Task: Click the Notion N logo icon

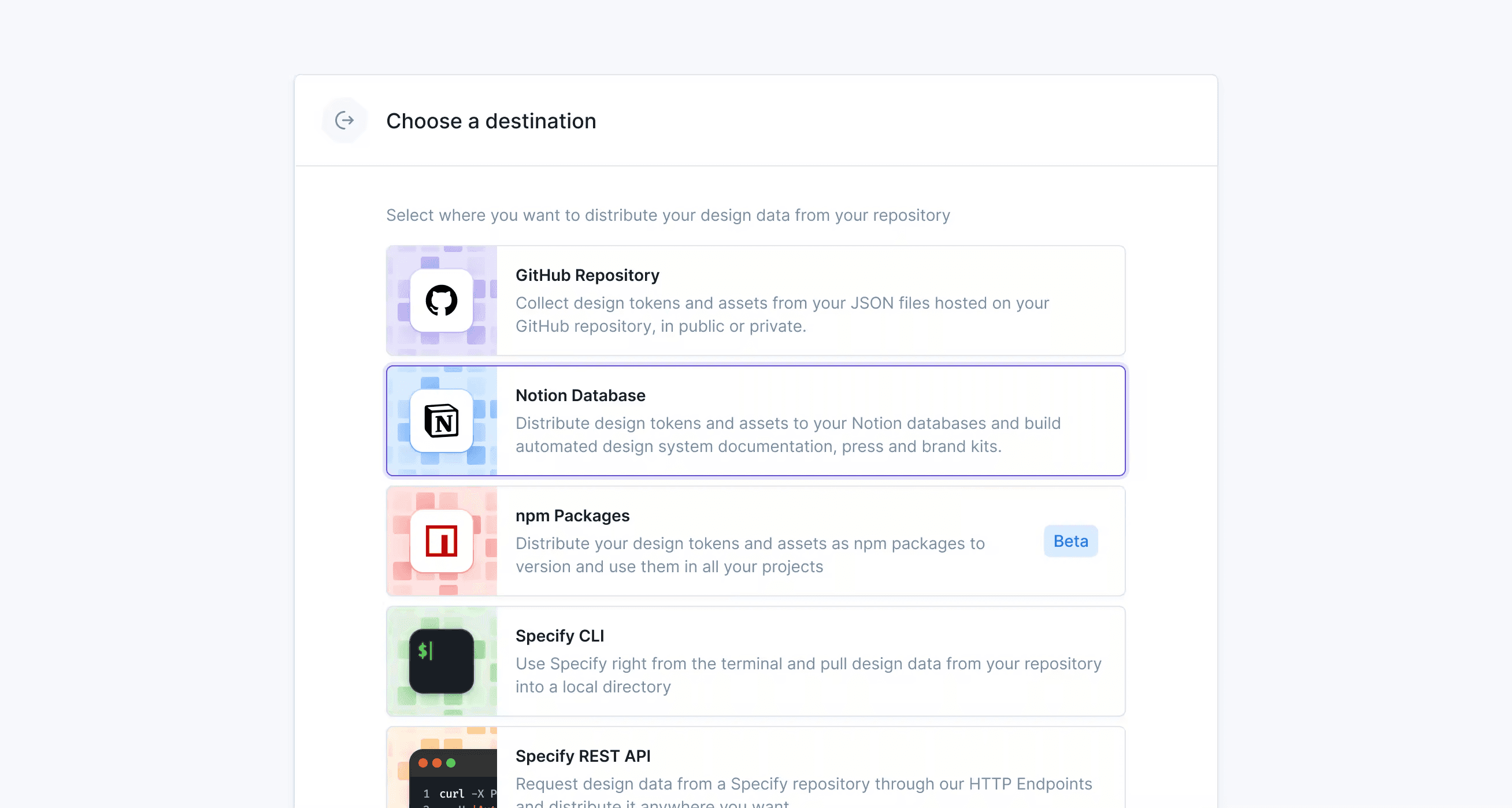Action: (x=442, y=421)
